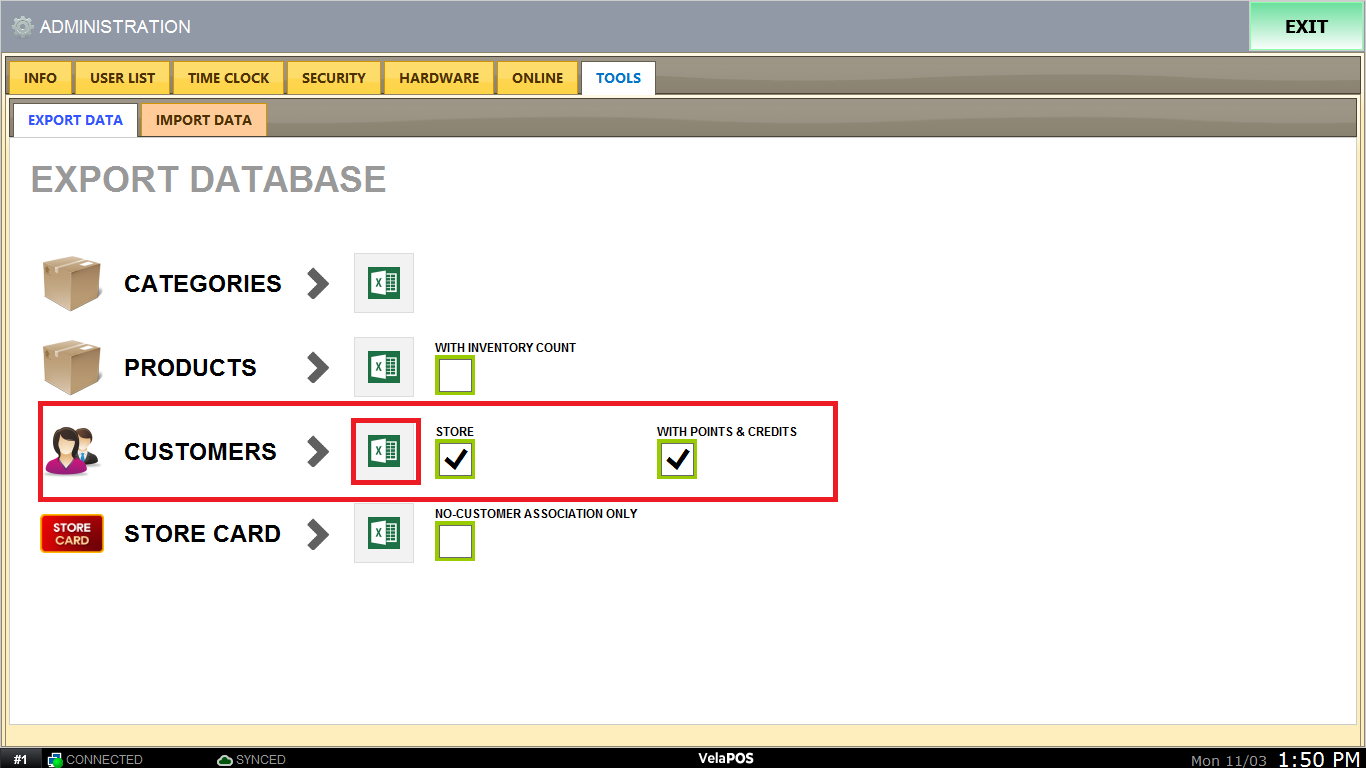
Task: Export Store Card data via Excel icon
Action: tap(384, 533)
